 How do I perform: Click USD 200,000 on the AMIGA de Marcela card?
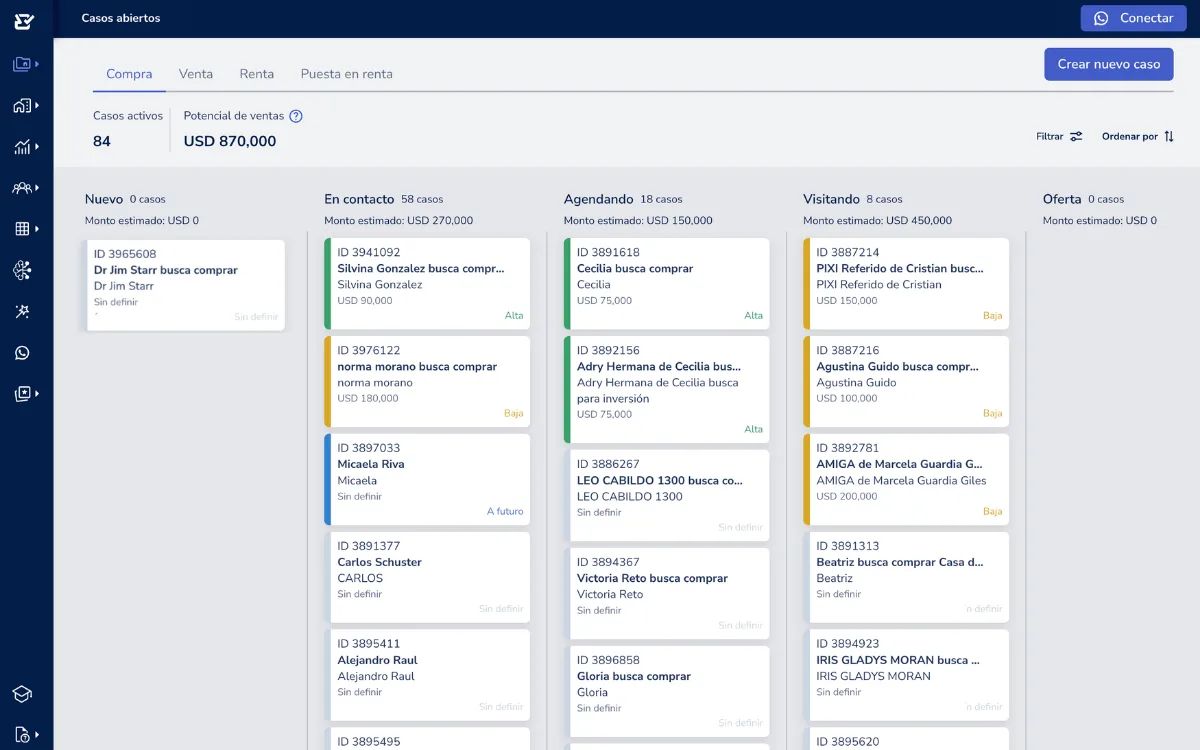point(847,496)
